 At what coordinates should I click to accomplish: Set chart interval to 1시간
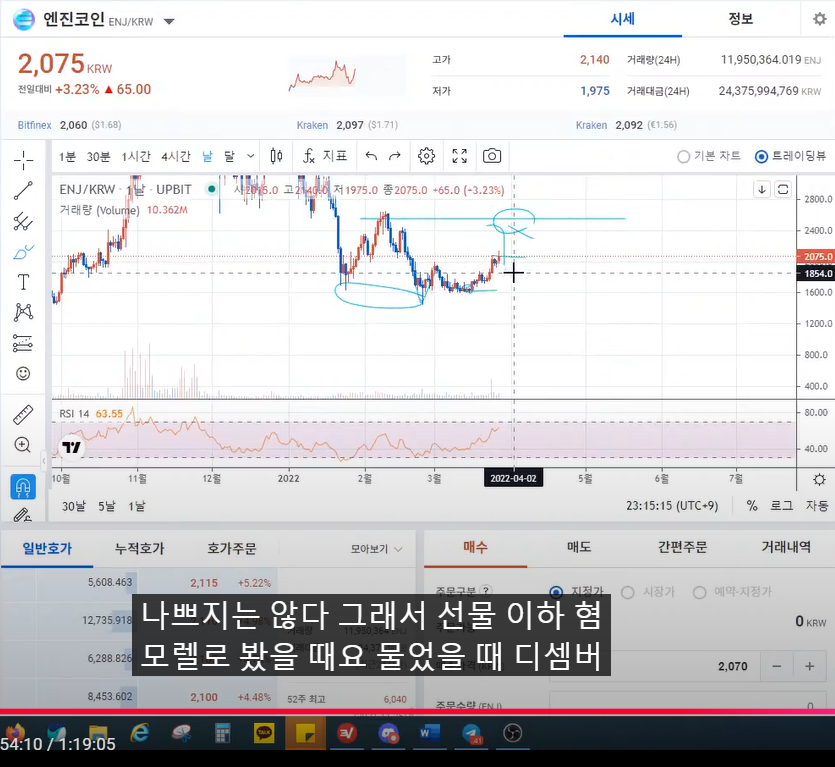(x=136, y=157)
